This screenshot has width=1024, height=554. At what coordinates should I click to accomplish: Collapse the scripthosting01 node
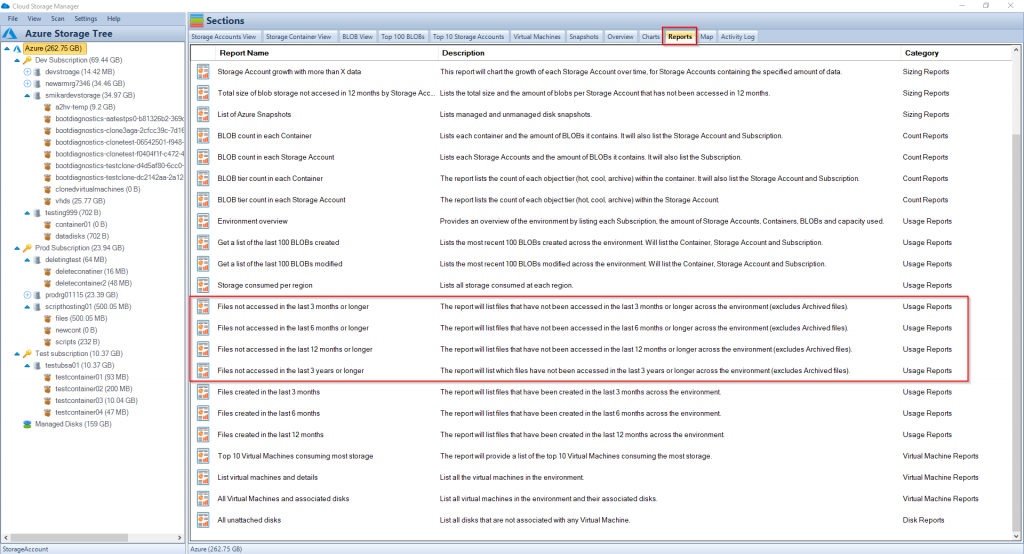(27, 307)
